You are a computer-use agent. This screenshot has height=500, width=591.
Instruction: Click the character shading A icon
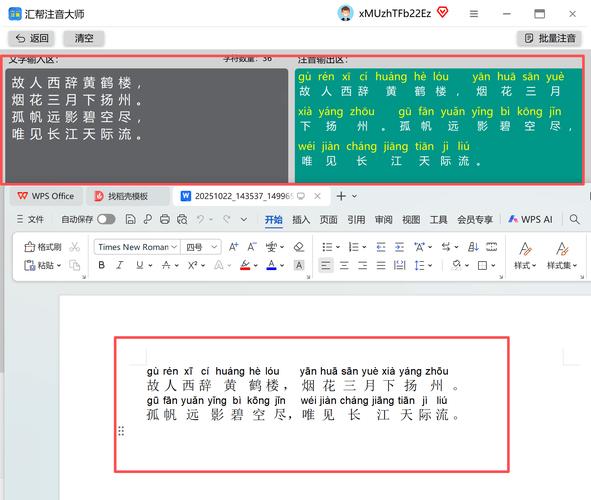[x=299, y=265]
